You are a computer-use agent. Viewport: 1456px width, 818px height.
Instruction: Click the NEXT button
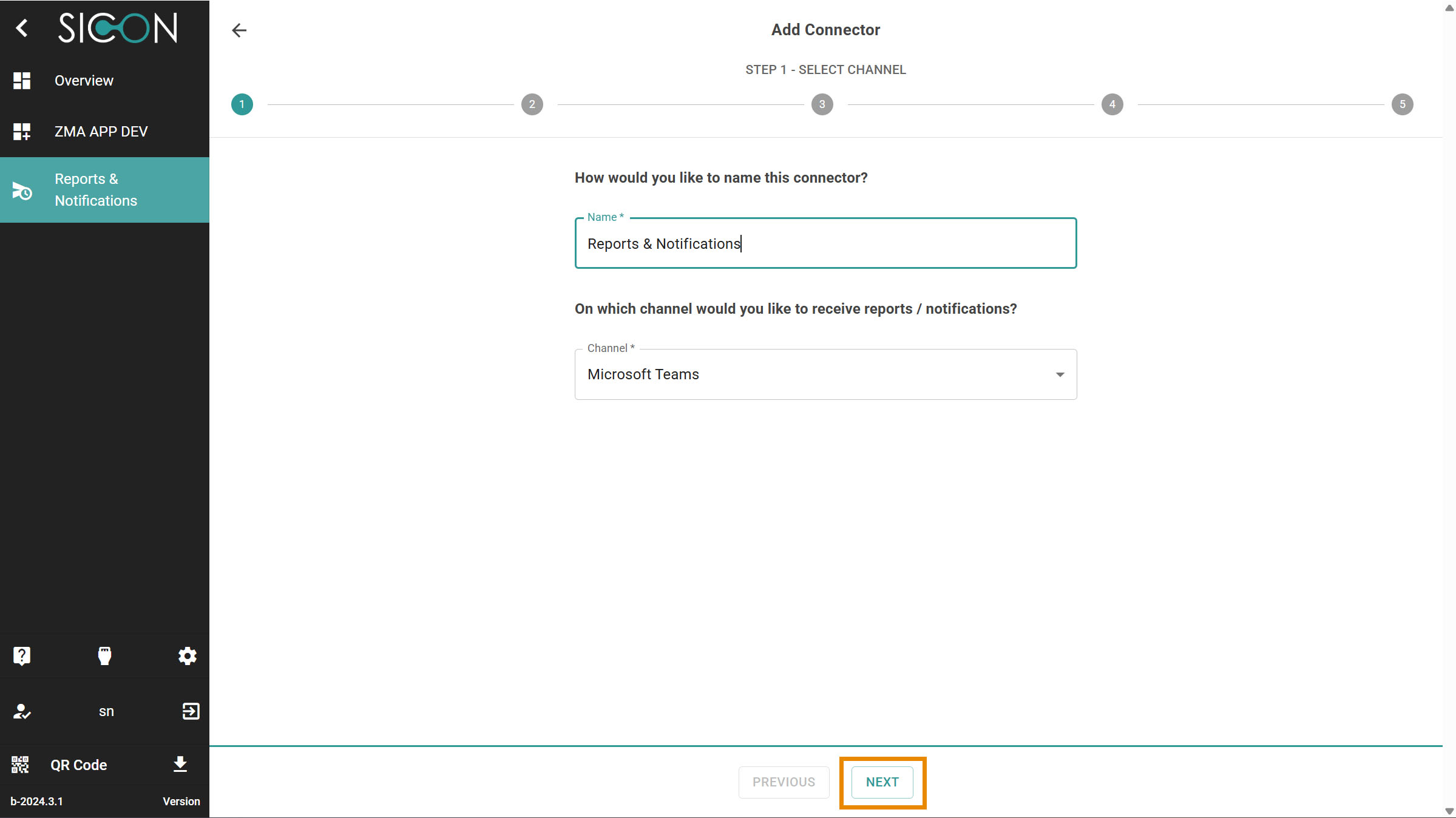(882, 782)
